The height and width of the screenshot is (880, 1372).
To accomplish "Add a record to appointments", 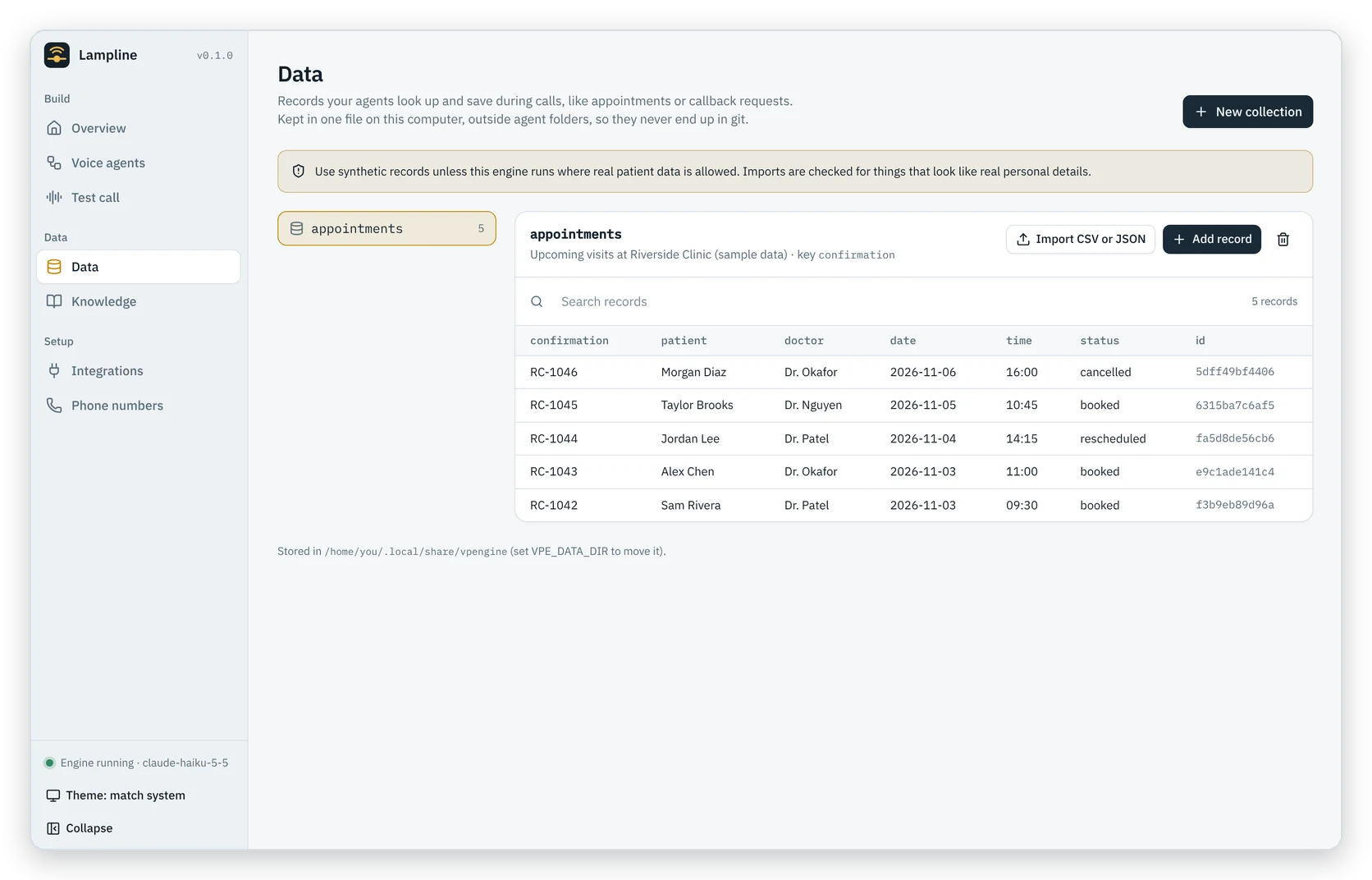I will point(1212,239).
